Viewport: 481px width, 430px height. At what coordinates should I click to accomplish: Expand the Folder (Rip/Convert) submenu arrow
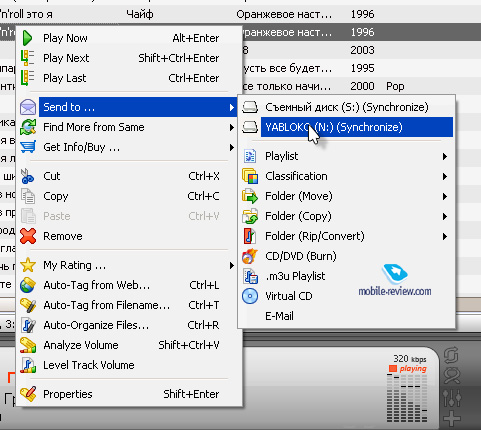445,236
